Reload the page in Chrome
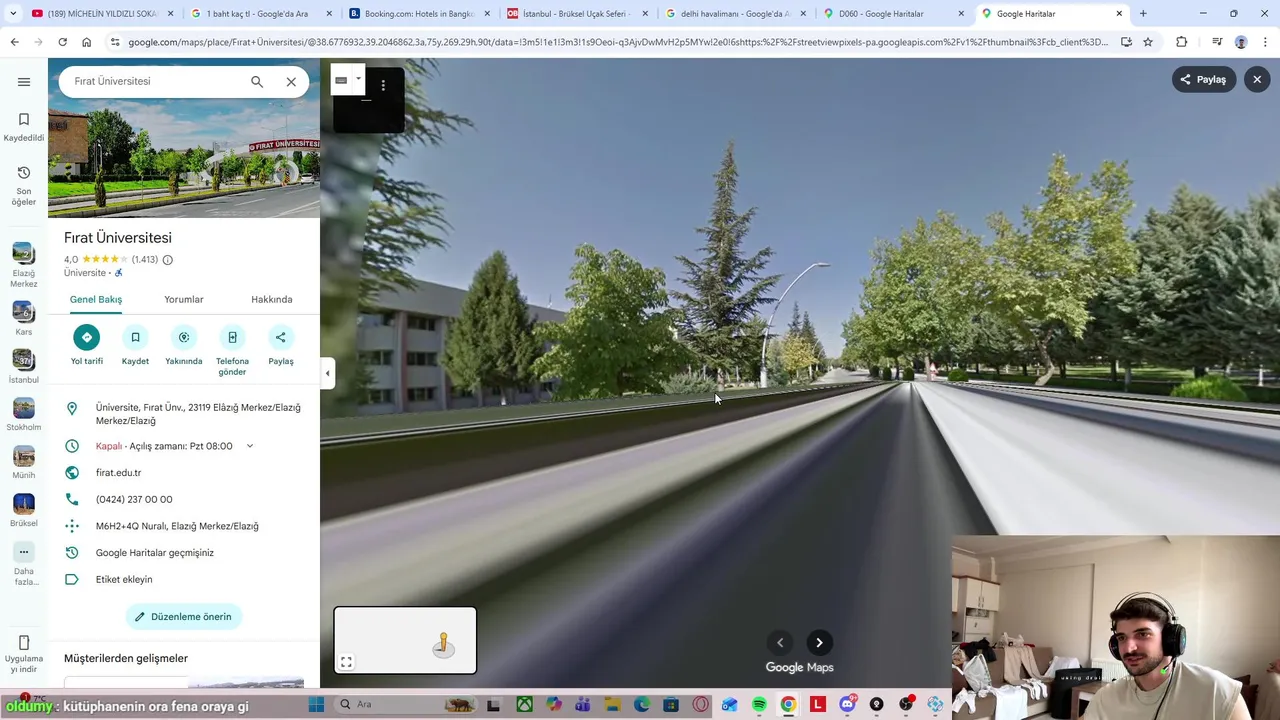Image resolution: width=1280 pixels, height=720 pixels. coord(62,42)
